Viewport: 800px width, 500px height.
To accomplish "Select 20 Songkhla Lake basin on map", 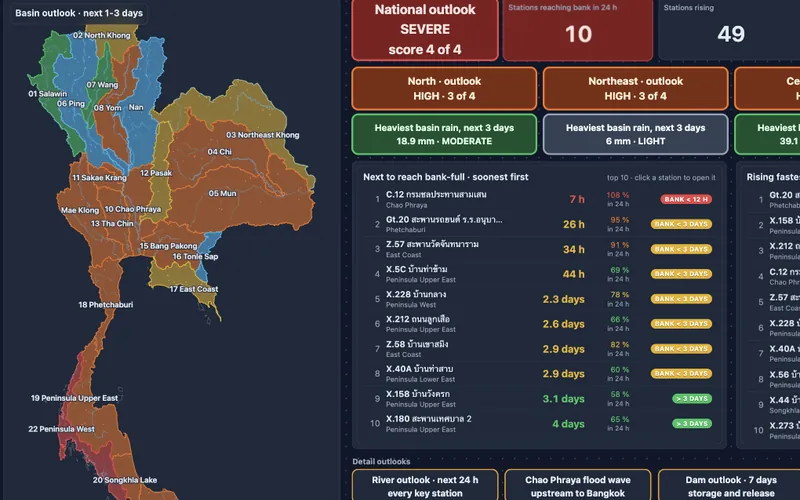I will 125,480.
